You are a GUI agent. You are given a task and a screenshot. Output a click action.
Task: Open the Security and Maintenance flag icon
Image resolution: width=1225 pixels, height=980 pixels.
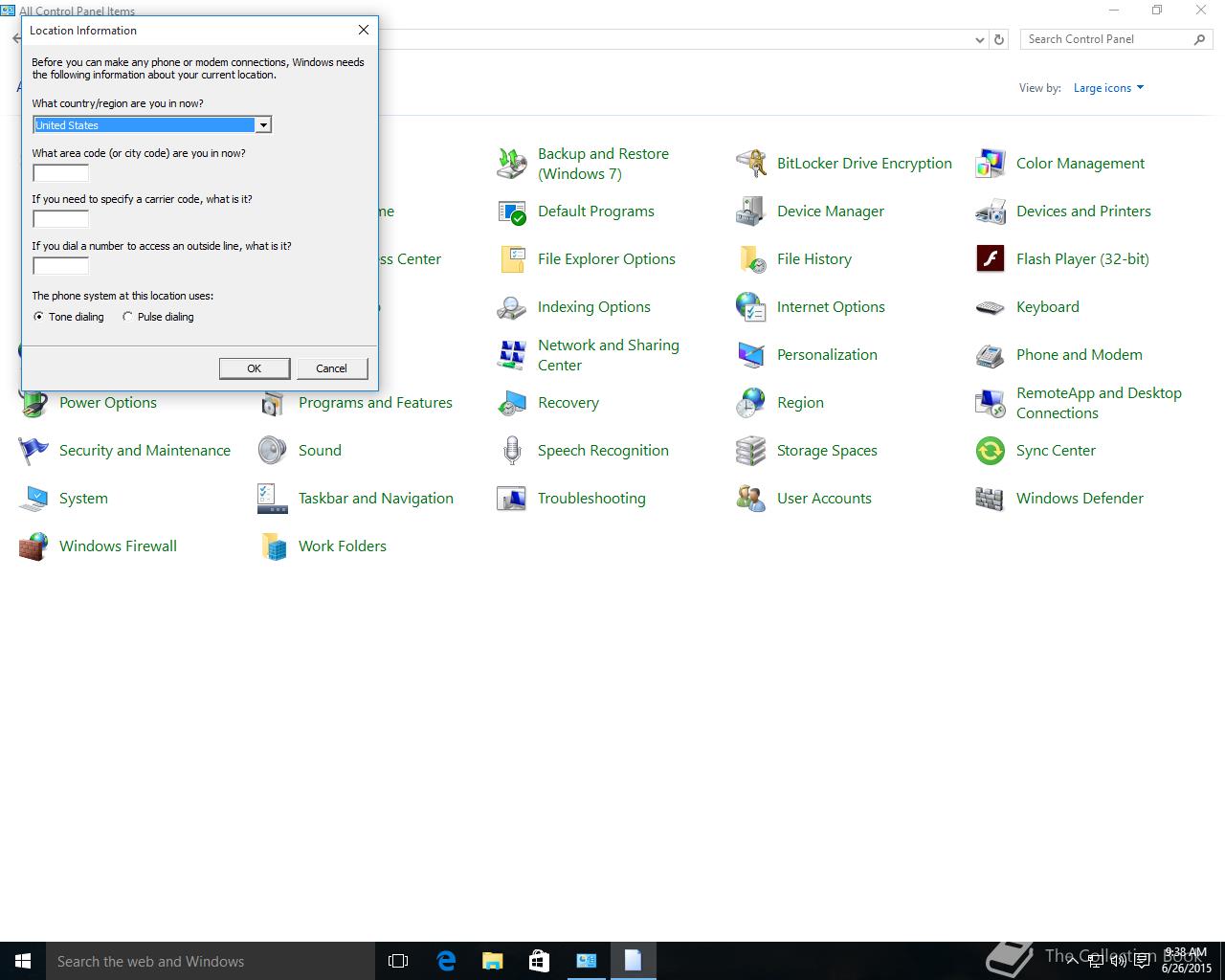33,451
